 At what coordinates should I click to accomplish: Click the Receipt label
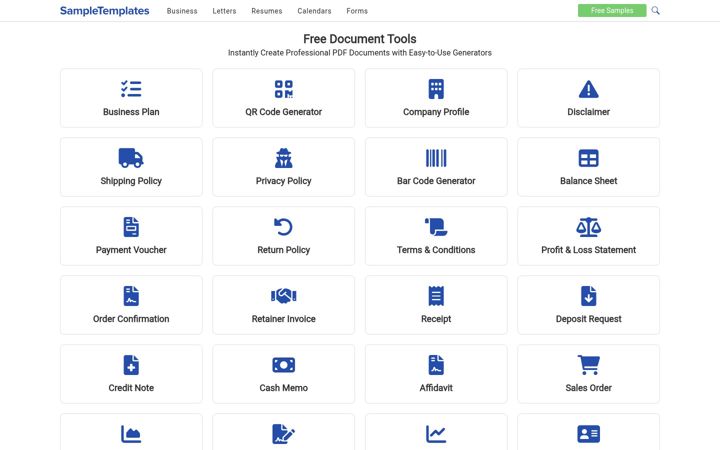coord(436,319)
